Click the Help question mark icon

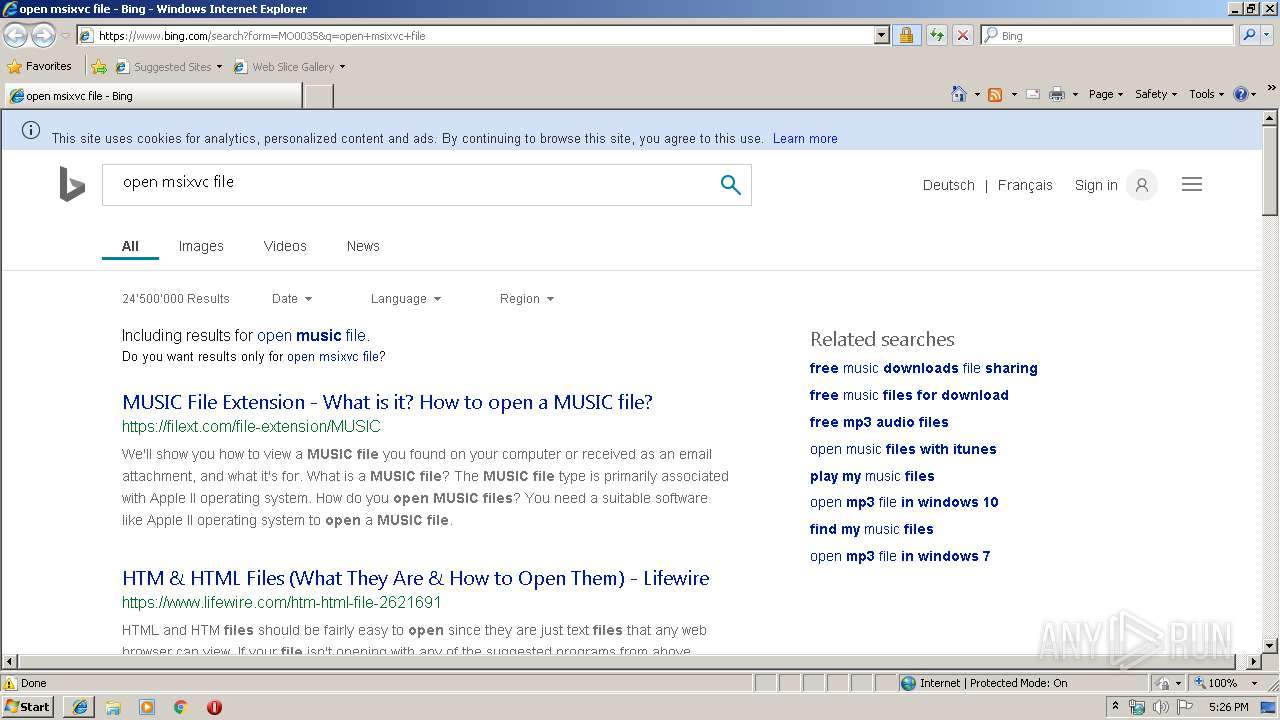click(x=1241, y=94)
